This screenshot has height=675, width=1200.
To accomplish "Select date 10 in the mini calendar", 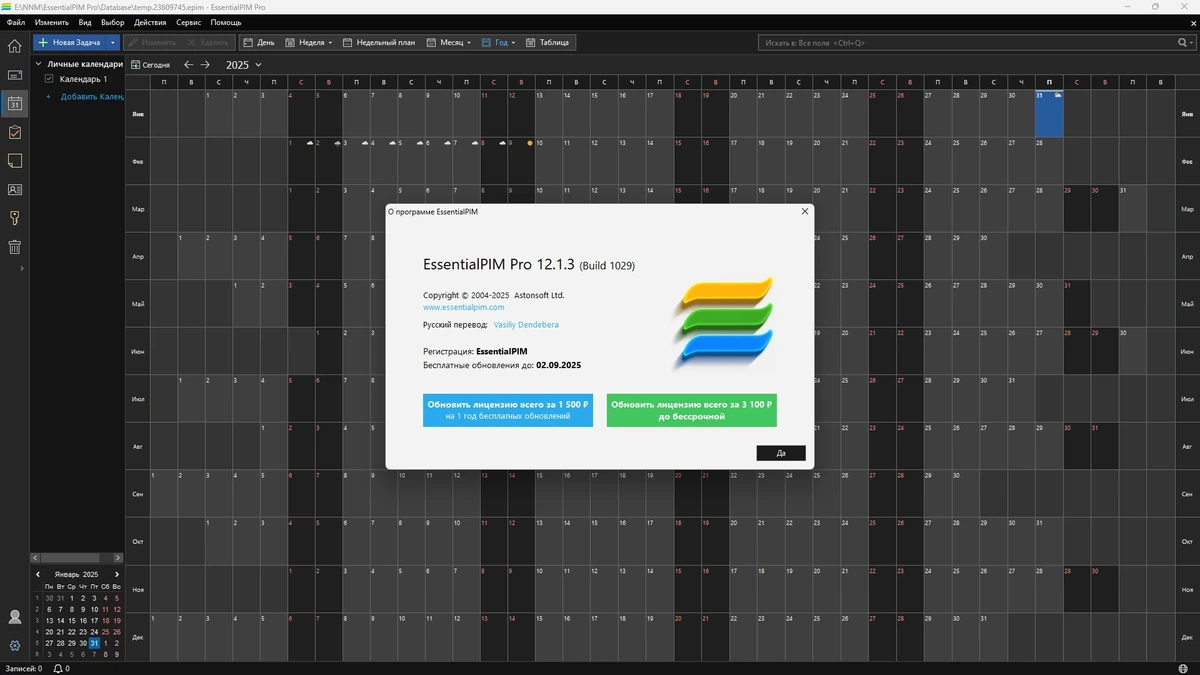I will pyautogui.click(x=94, y=609).
